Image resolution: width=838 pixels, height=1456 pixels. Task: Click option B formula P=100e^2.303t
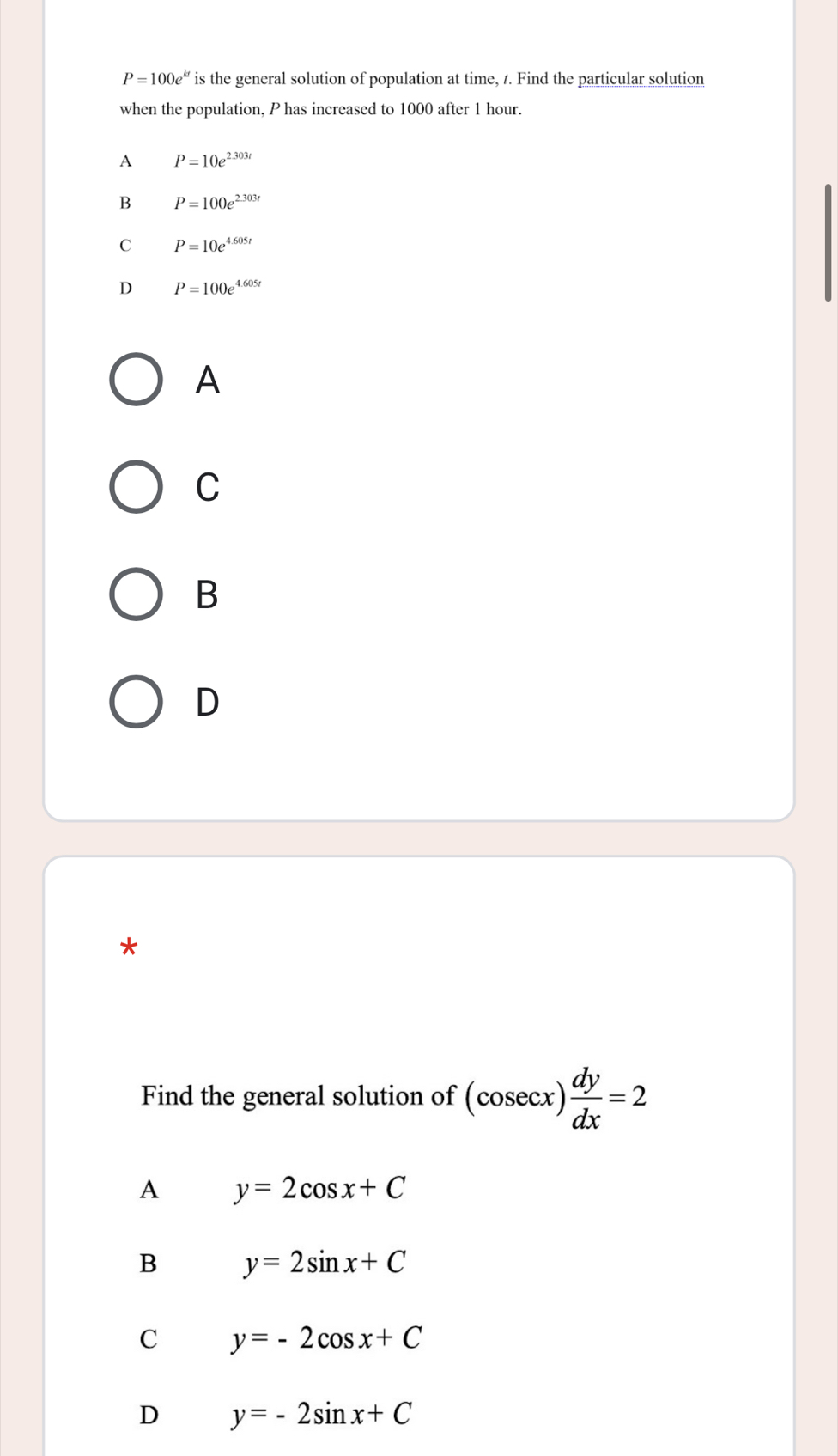coord(217,202)
